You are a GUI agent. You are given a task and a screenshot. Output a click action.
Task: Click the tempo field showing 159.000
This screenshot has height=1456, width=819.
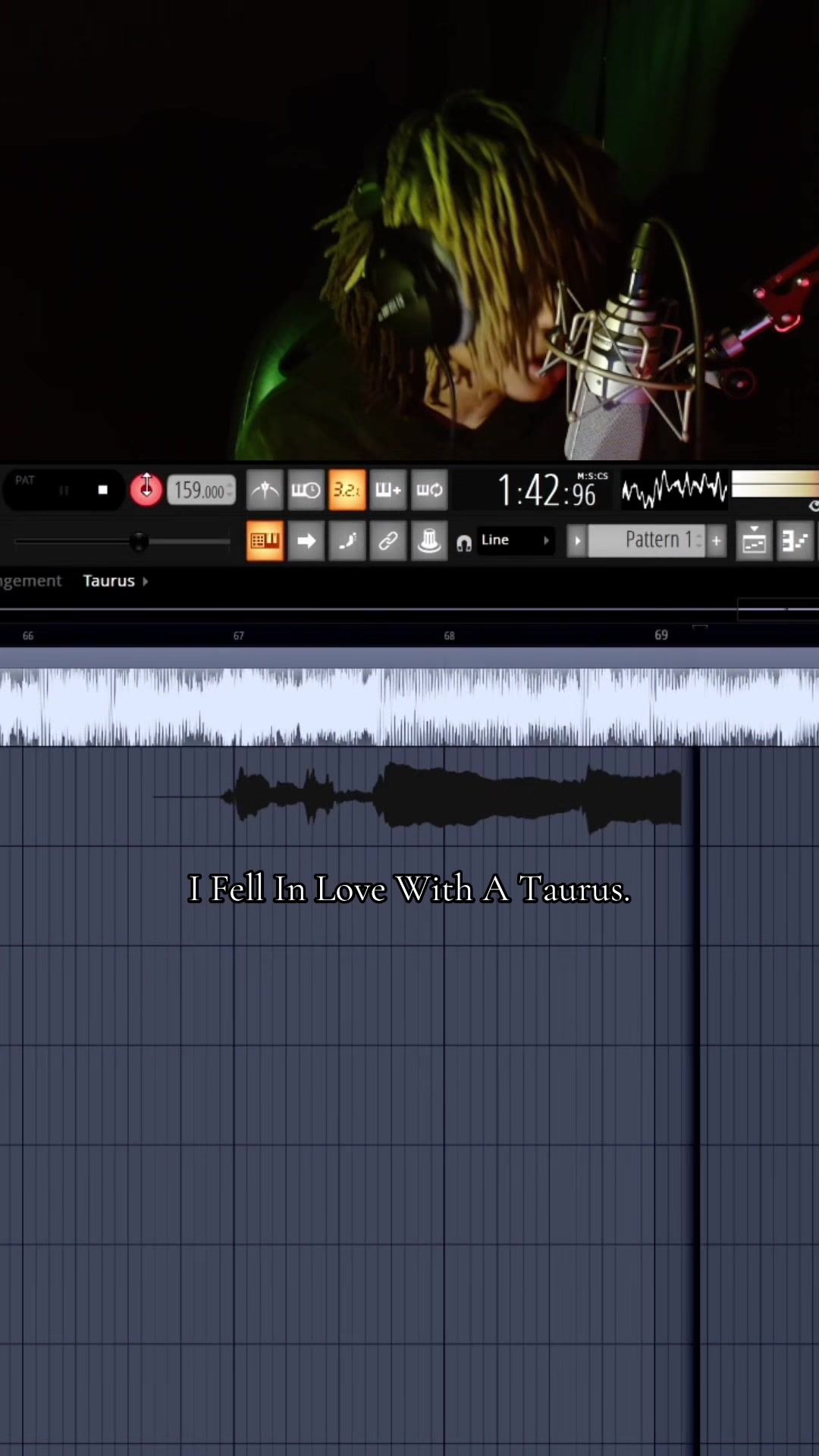(201, 491)
